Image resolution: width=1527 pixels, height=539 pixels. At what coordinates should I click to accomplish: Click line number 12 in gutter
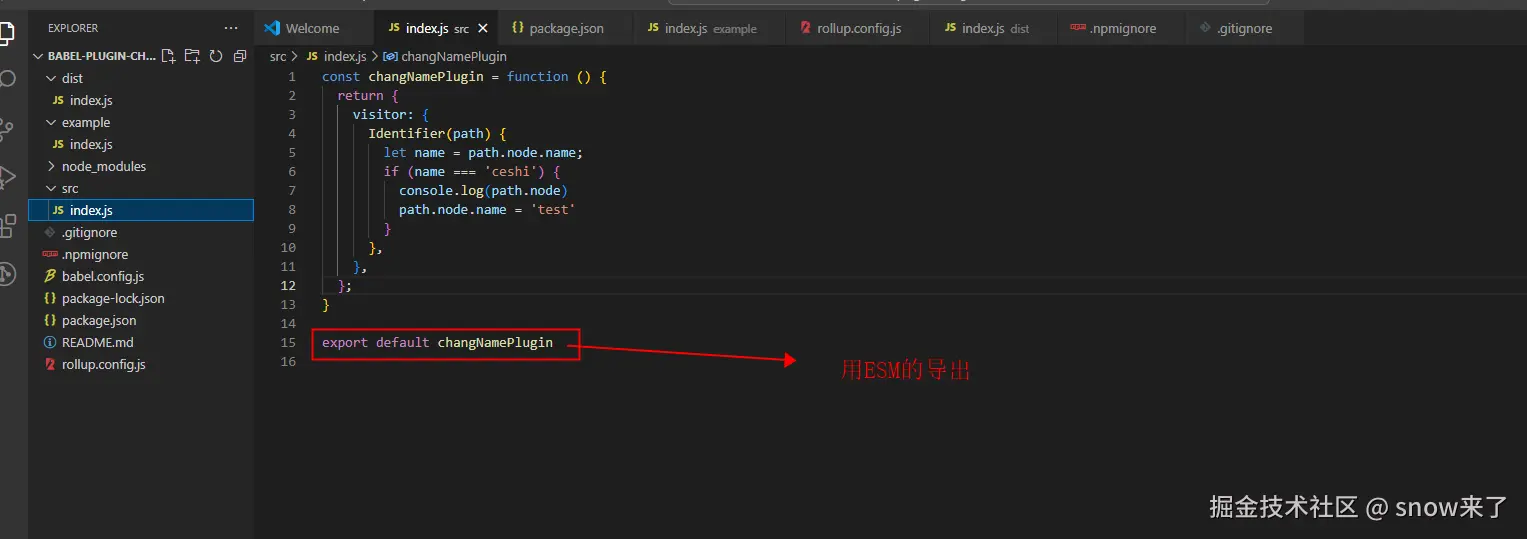[x=289, y=285]
